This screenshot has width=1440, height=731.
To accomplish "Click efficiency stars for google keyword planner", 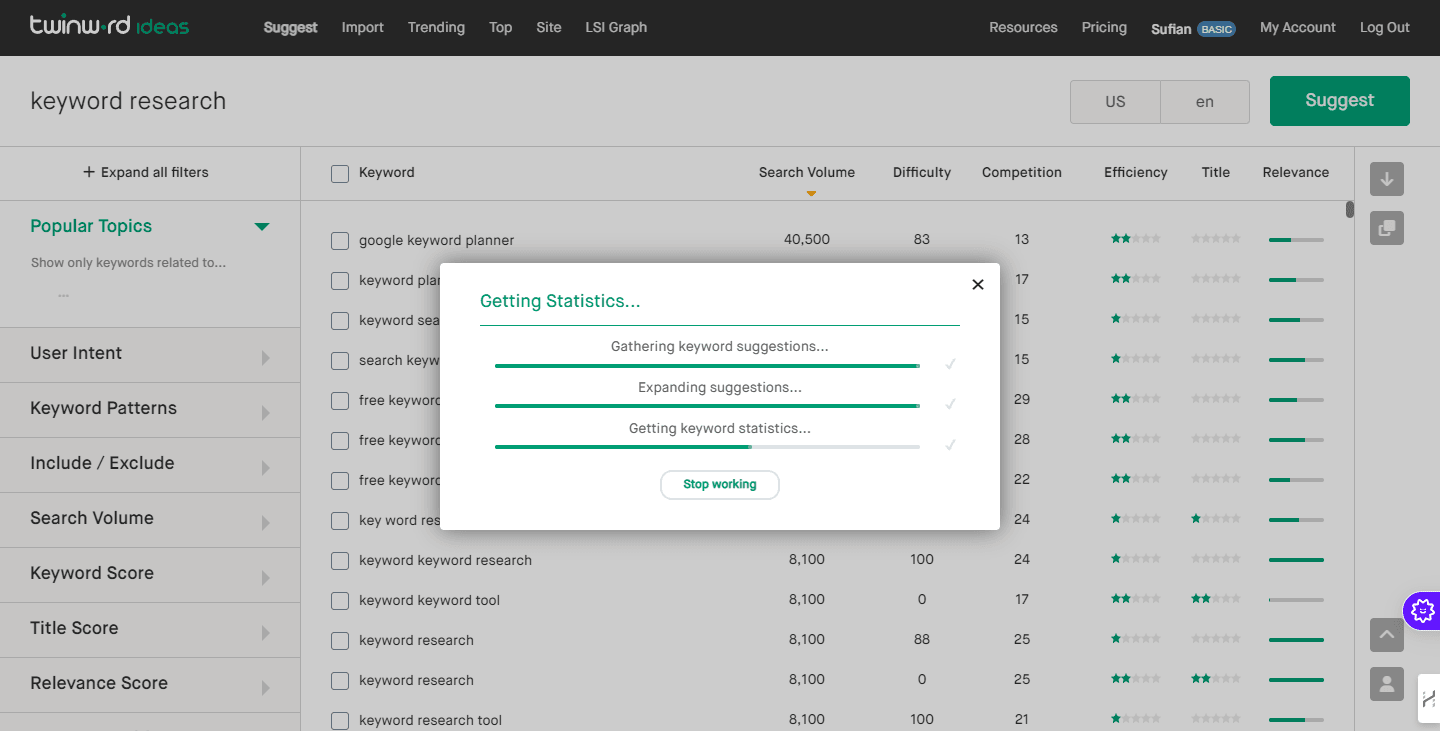I will (1136, 239).
